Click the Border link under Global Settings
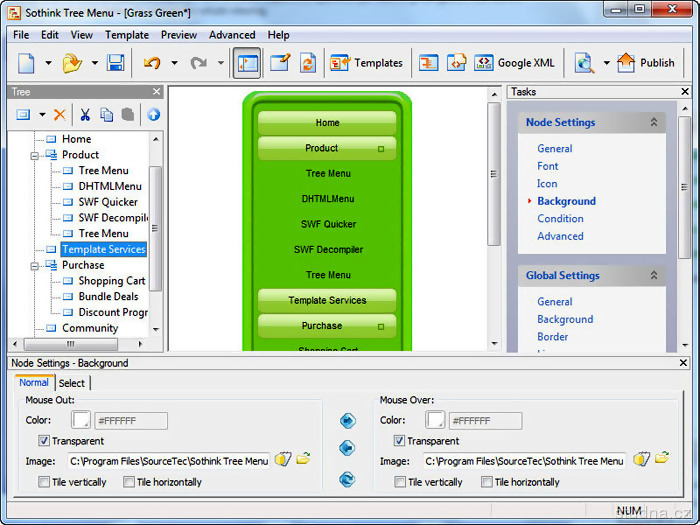 coord(552,337)
